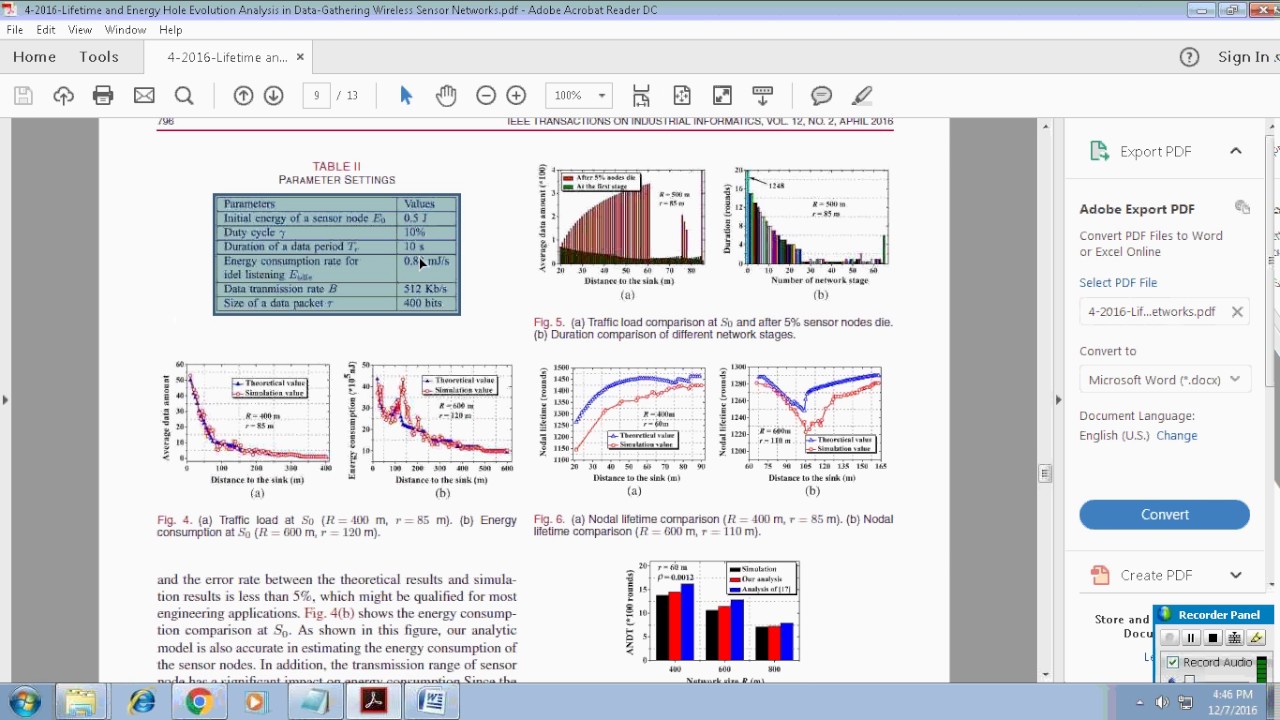Click the Recorder Panel region icon
Screen dimensions: 1280x720
pos(1235,638)
